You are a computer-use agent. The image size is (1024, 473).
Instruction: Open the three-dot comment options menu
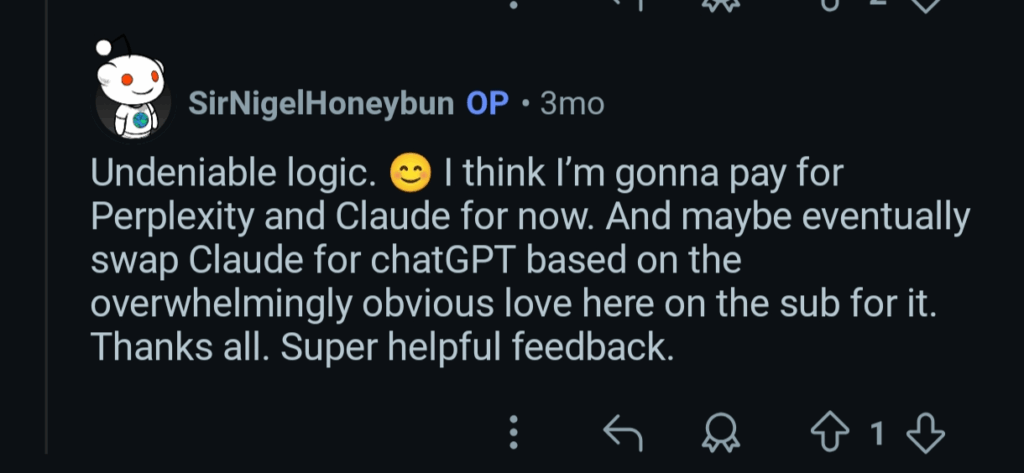514,433
